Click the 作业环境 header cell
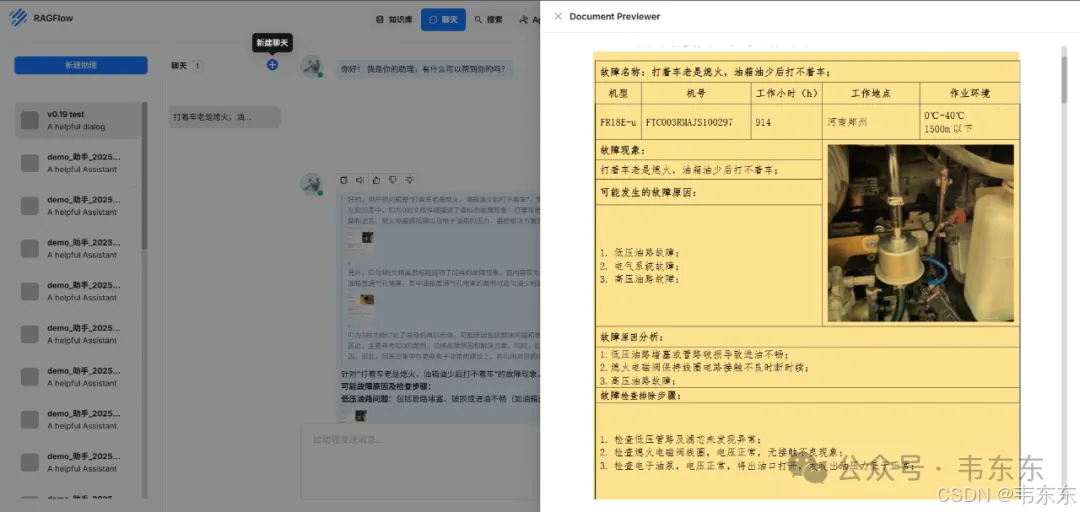Image resolution: width=1080 pixels, height=512 pixels. click(969, 93)
